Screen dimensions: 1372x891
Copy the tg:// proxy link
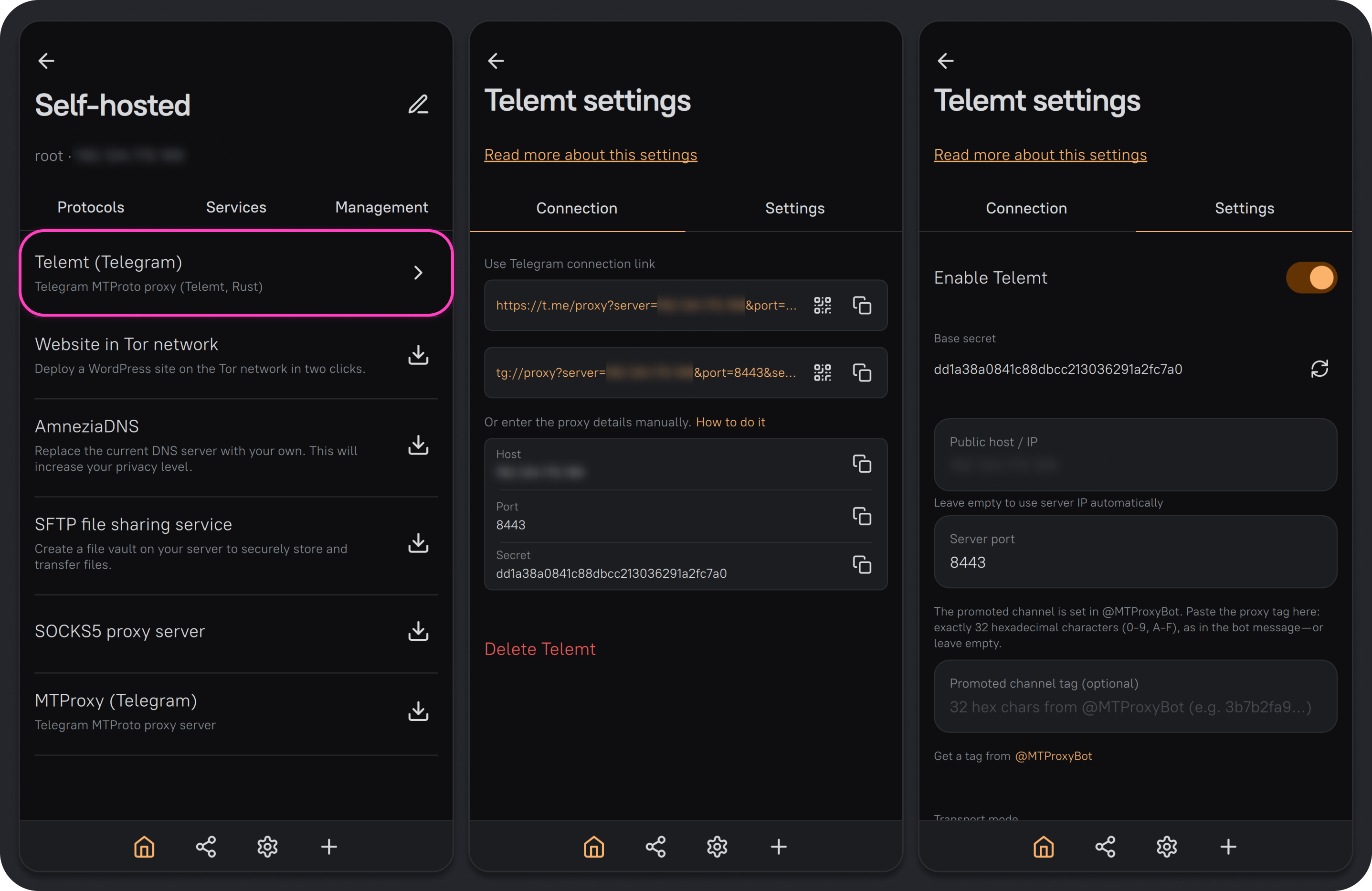pyautogui.click(x=862, y=372)
